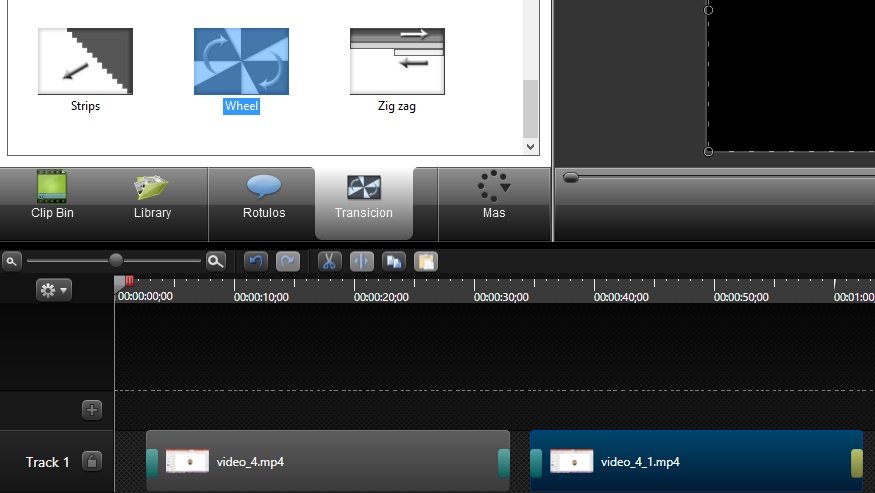Image resolution: width=875 pixels, height=493 pixels.
Task: Open the Rotulos callouts tab
Action: (x=264, y=196)
